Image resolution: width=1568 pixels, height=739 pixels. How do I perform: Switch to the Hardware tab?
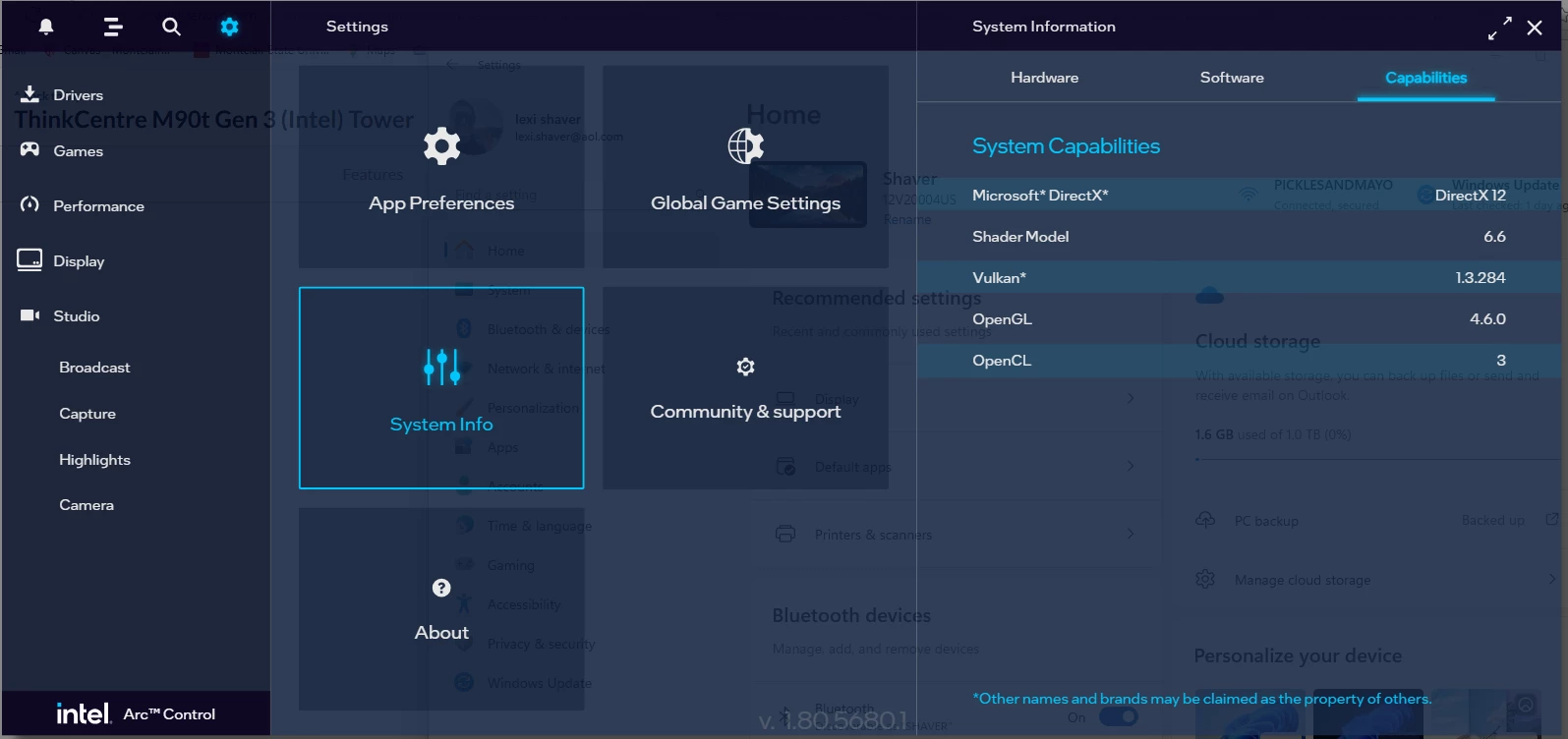1044,78
